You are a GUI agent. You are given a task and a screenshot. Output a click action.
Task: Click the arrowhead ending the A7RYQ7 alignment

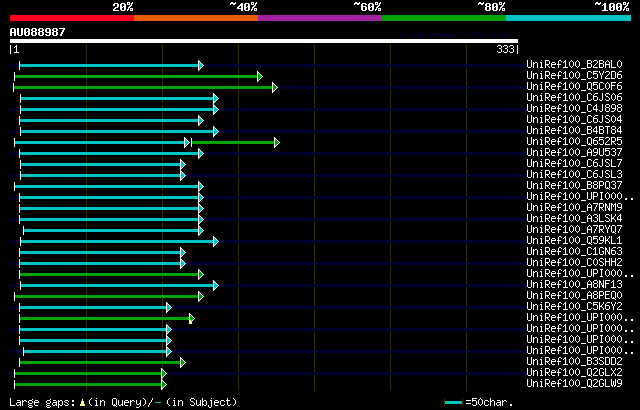point(201,230)
